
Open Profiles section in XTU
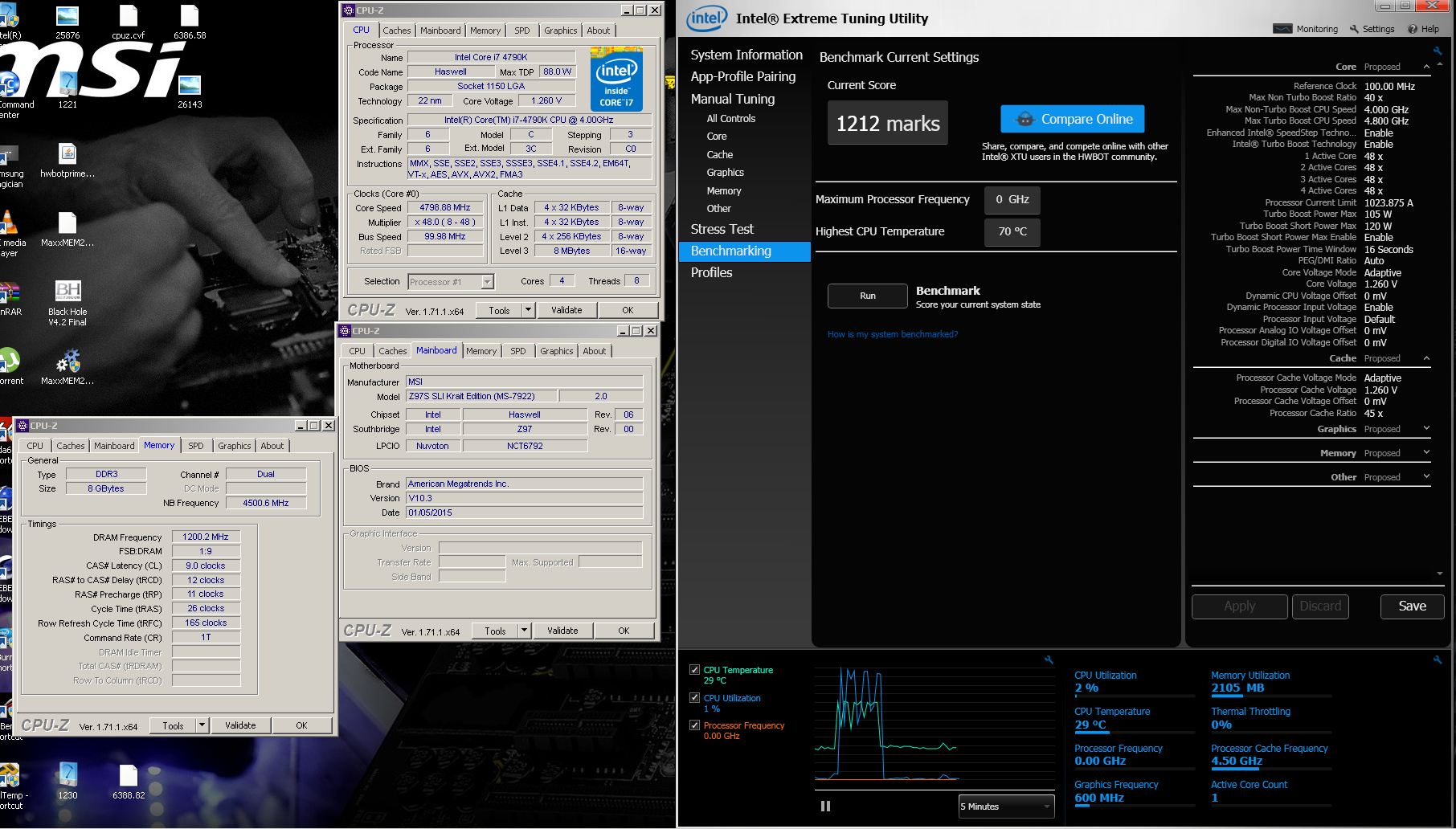[x=711, y=272]
